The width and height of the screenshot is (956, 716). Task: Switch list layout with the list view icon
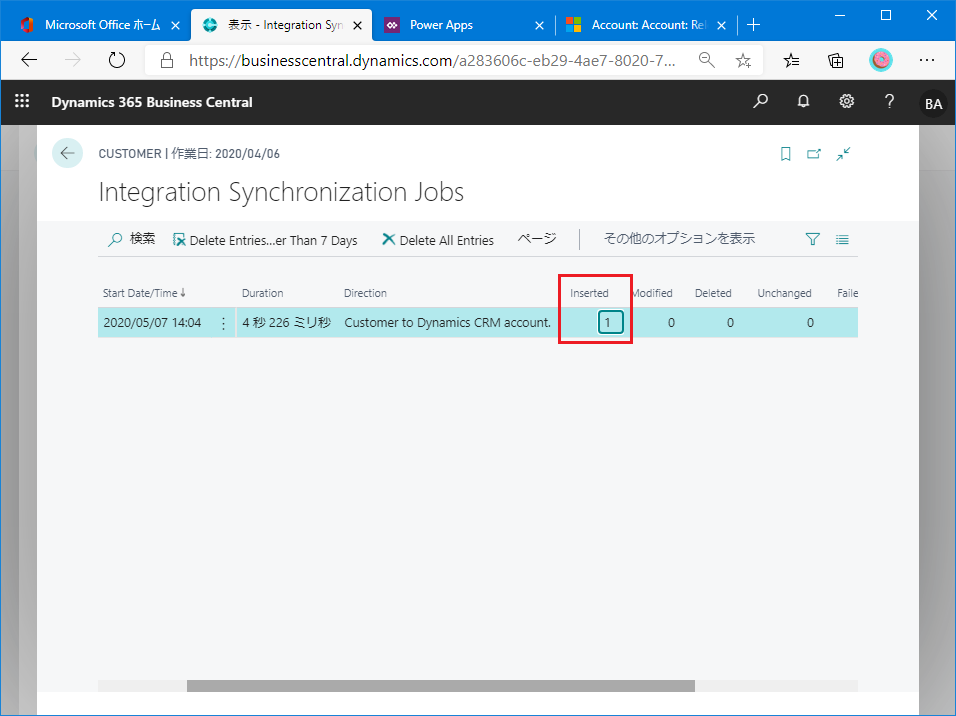(842, 240)
